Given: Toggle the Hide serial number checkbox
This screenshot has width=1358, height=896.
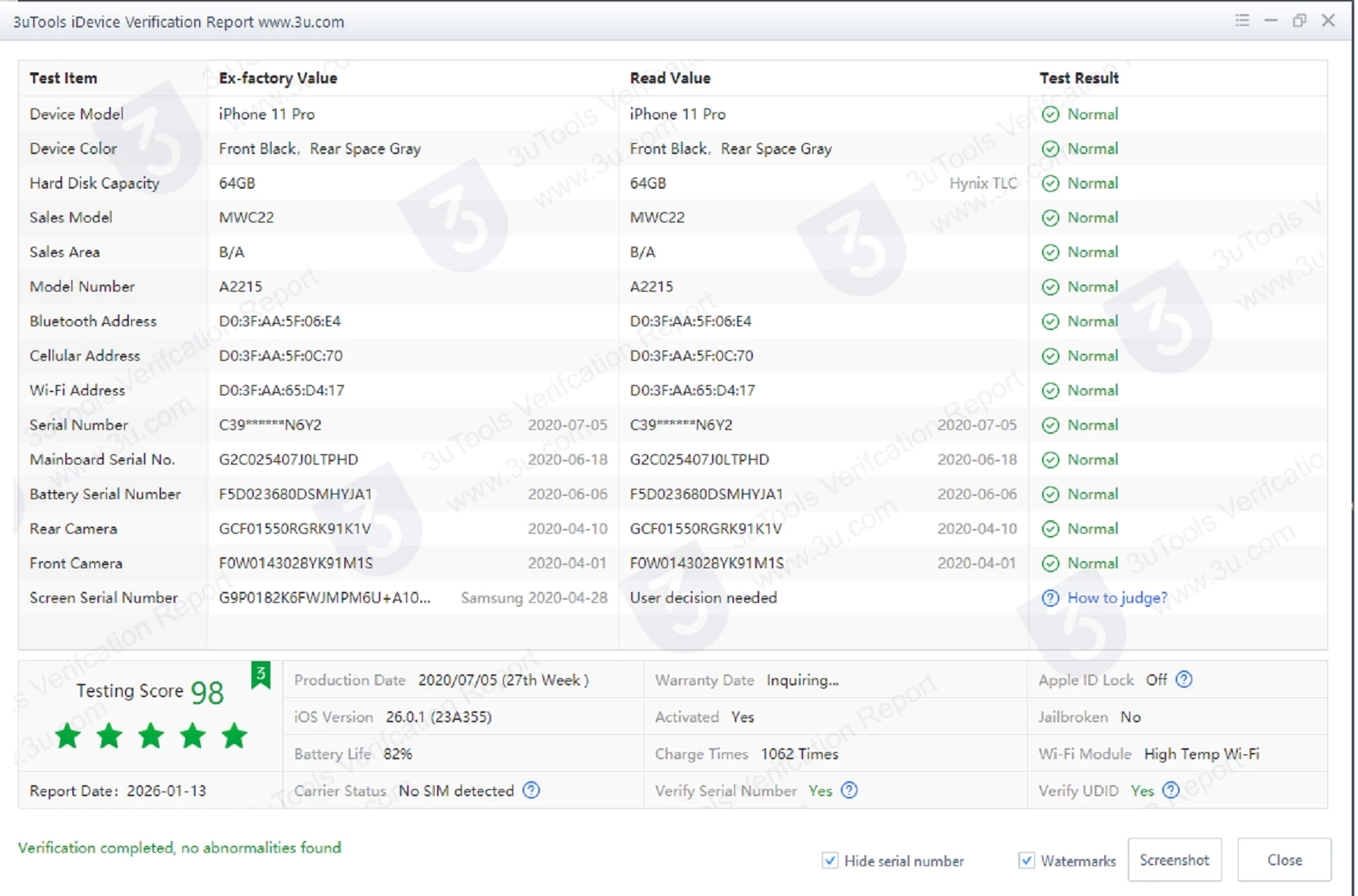Looking at the screenshot, I should (x=830, y=861).
